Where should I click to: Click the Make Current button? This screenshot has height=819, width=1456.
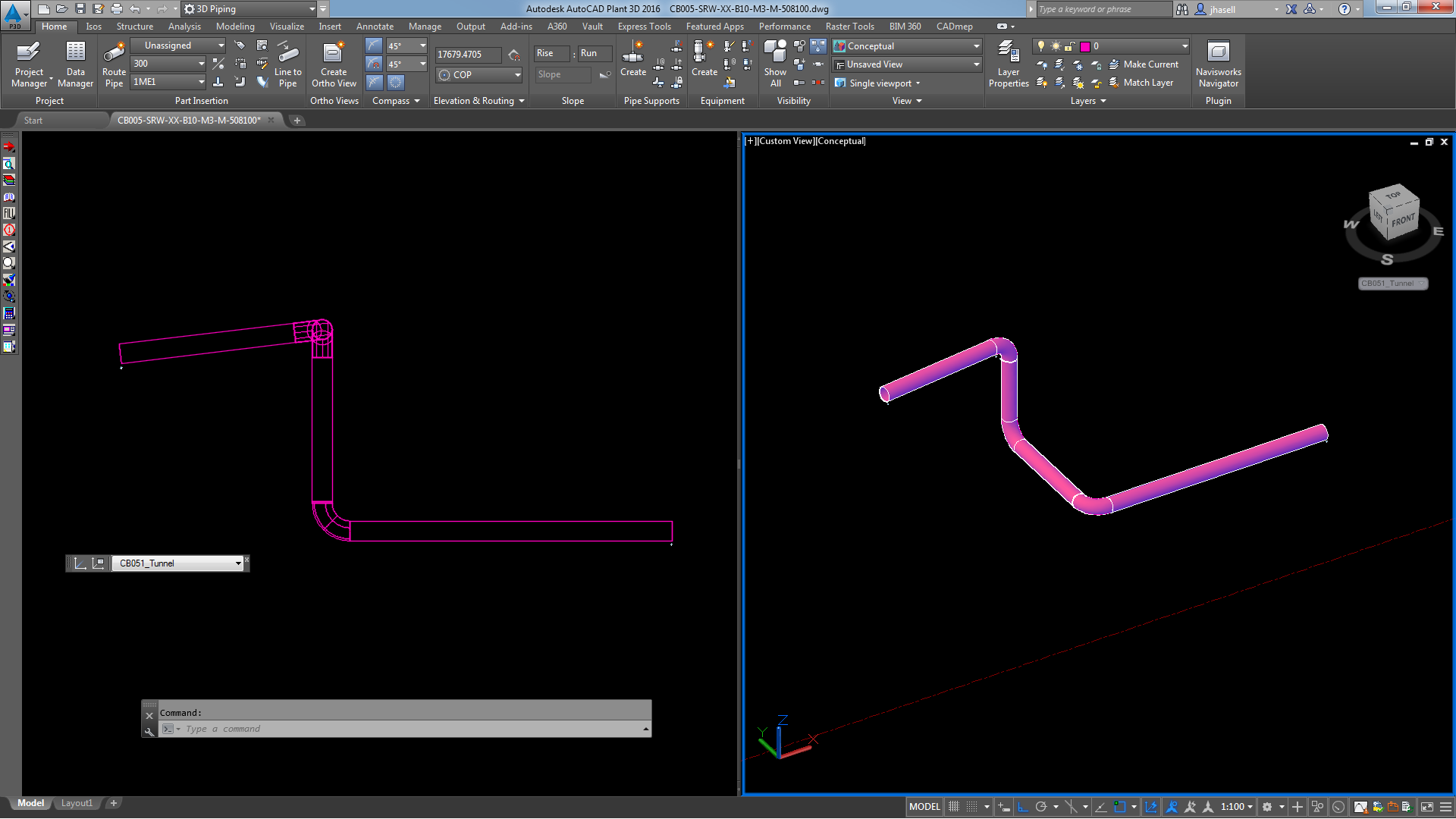point(1148,63)
